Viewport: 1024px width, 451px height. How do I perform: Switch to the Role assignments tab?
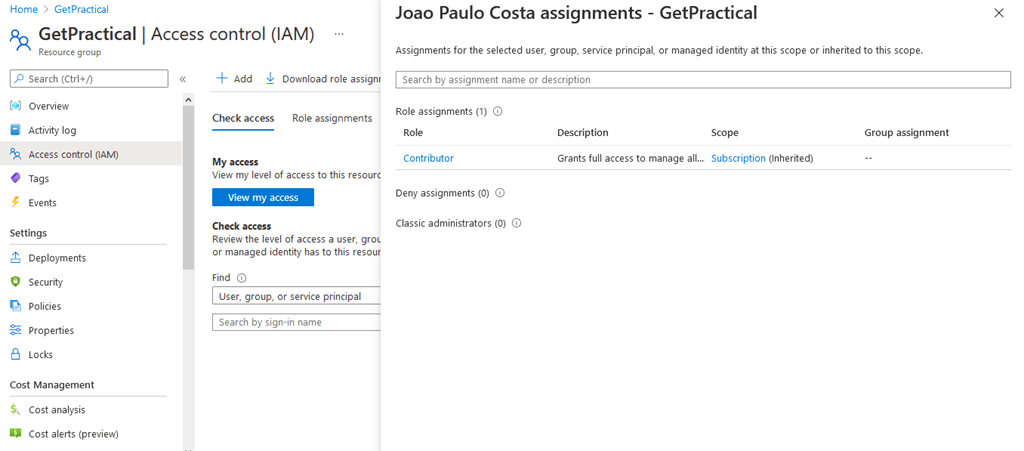click(x=332, y=118)
